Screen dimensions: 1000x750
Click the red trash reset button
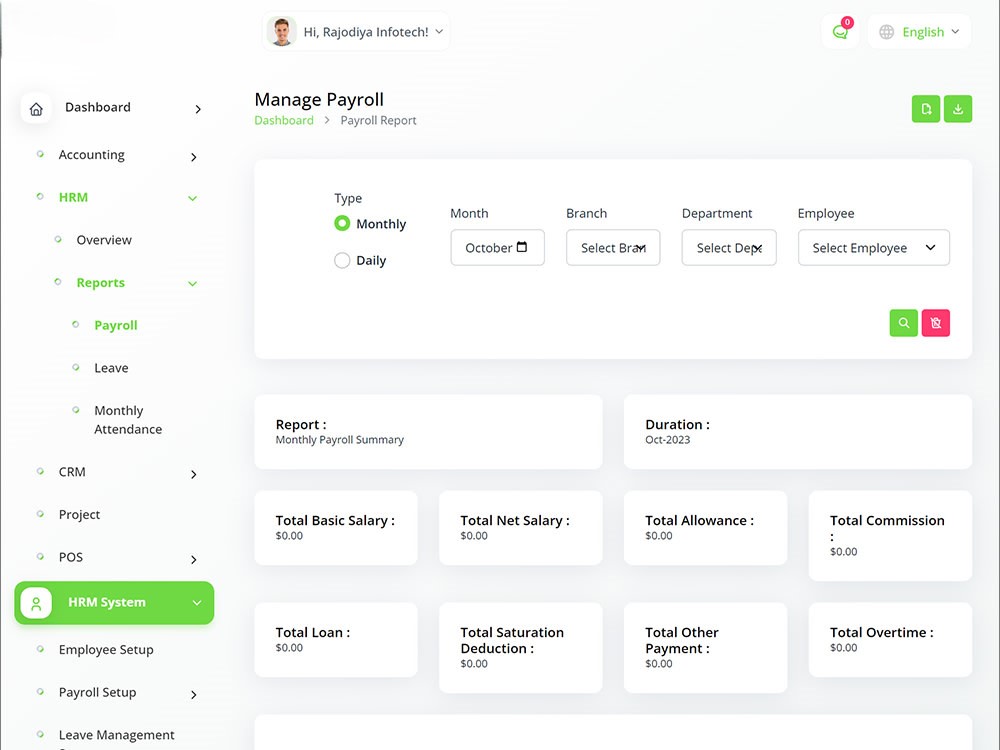(x=936, y=323)
